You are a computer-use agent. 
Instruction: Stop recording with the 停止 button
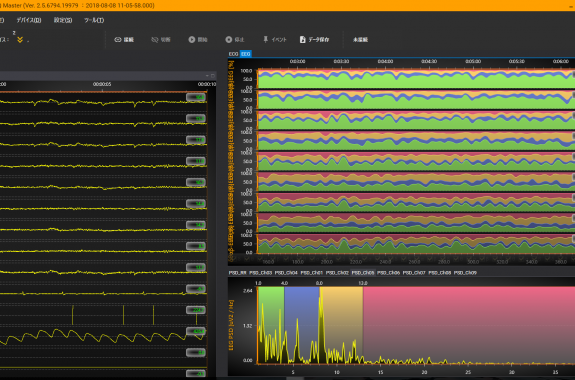pos(235,40)
